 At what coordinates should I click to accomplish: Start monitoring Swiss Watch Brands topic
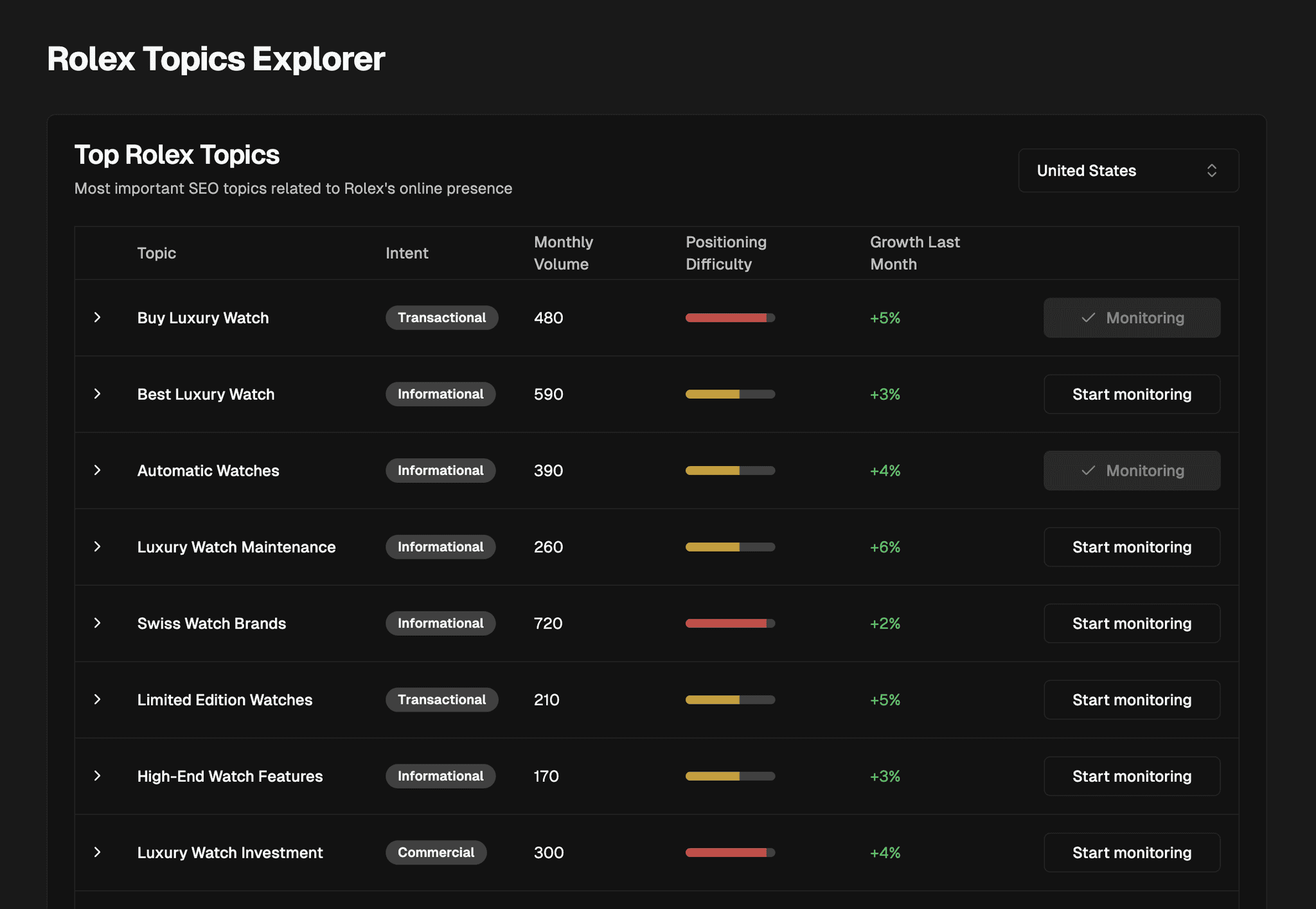[1132, 624]
